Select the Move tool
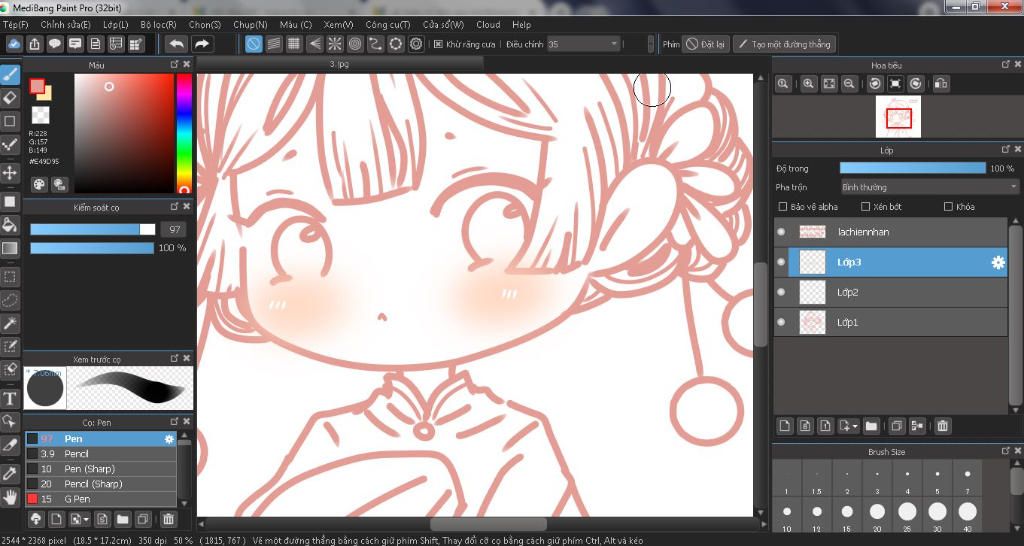 click(10, 173)
